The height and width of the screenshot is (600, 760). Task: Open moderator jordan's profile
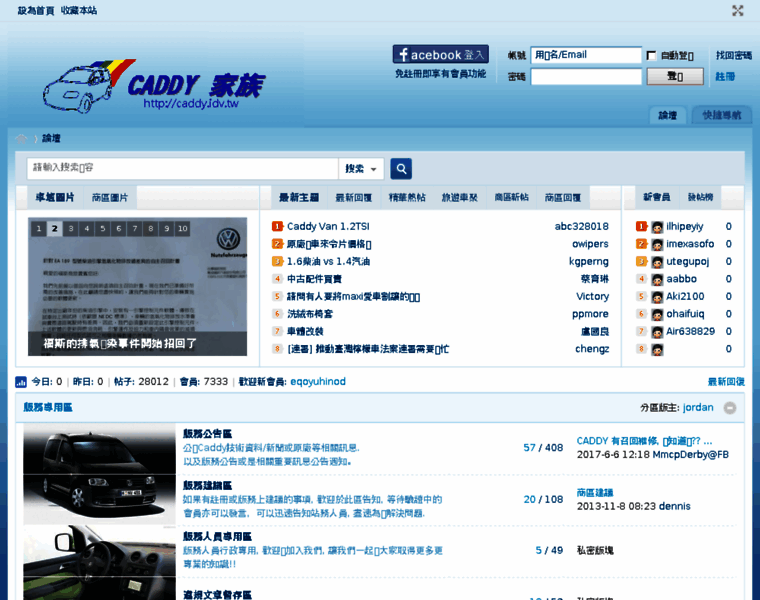[698, 407]
